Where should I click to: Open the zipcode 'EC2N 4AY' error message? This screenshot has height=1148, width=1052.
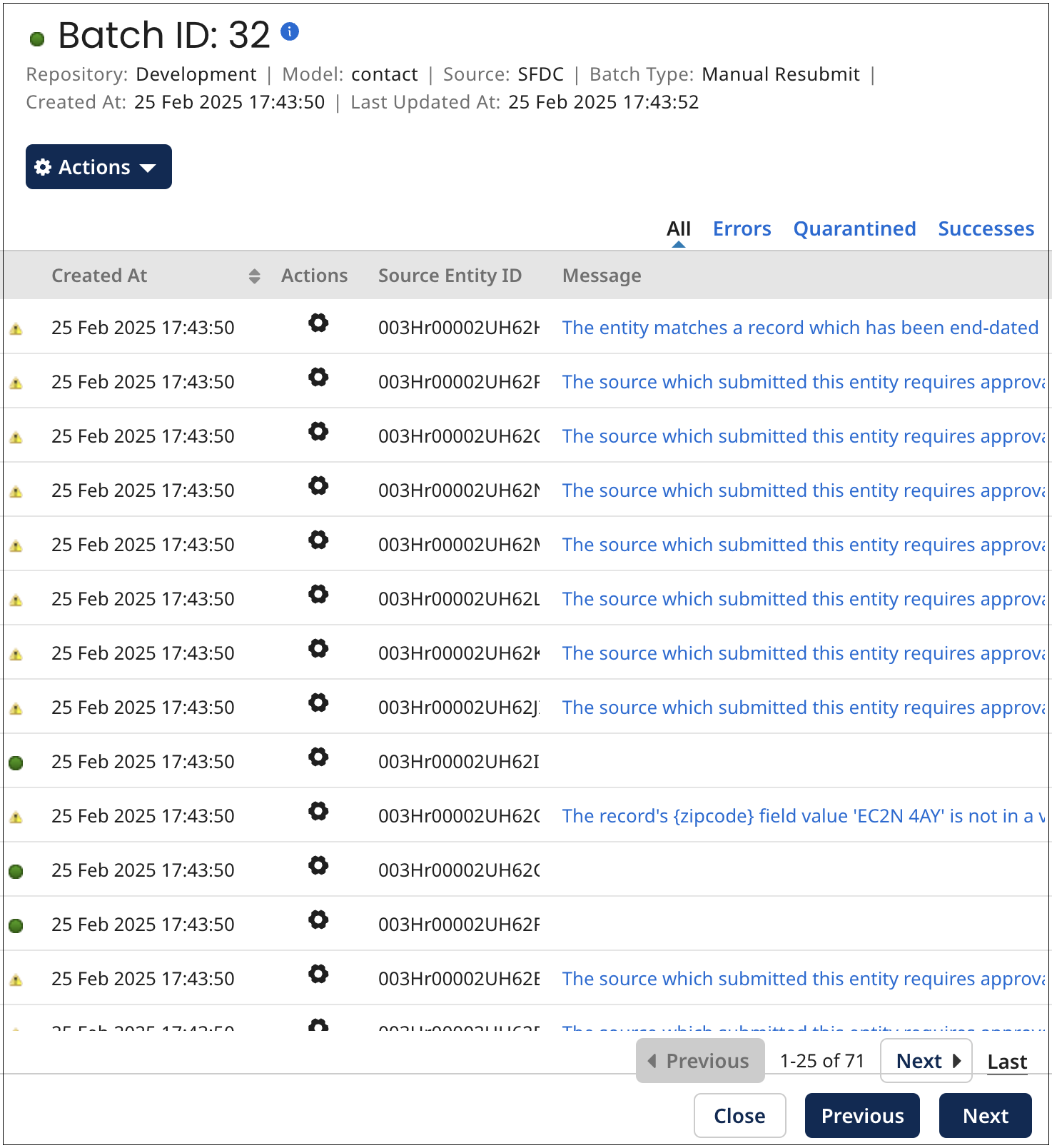click(x=804, y=816)
